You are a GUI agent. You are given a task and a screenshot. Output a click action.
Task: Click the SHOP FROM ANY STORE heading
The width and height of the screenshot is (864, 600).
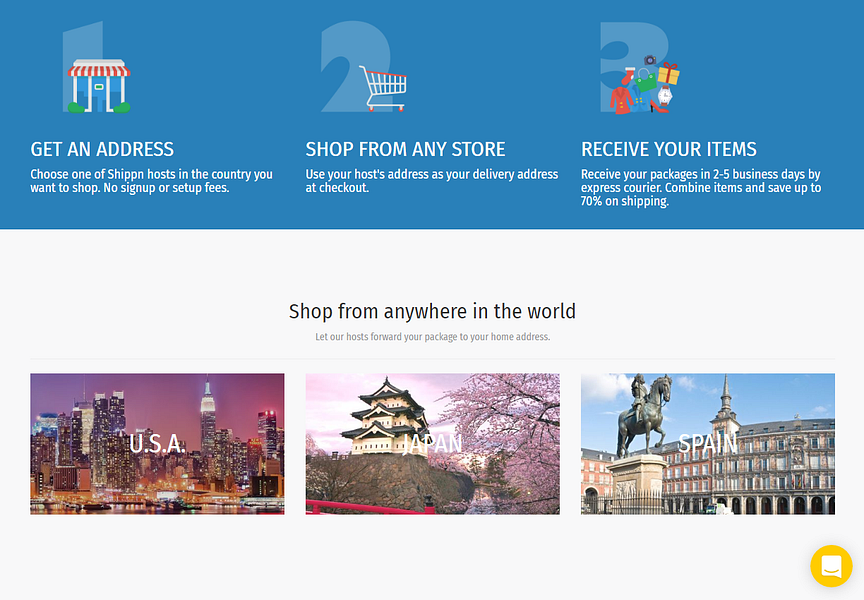tap(406, 149)
